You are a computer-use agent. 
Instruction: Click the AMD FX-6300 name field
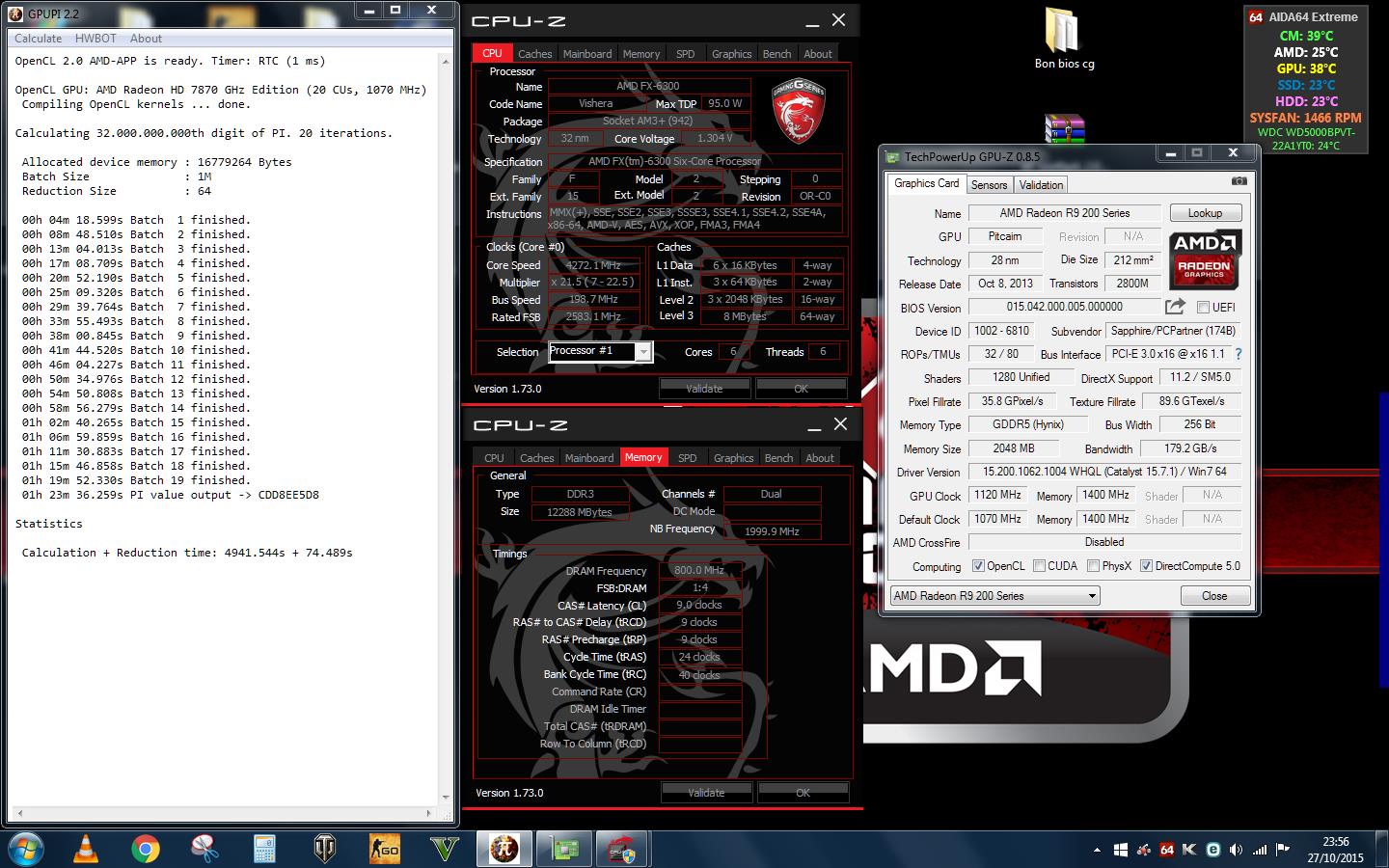coord(647,86)
